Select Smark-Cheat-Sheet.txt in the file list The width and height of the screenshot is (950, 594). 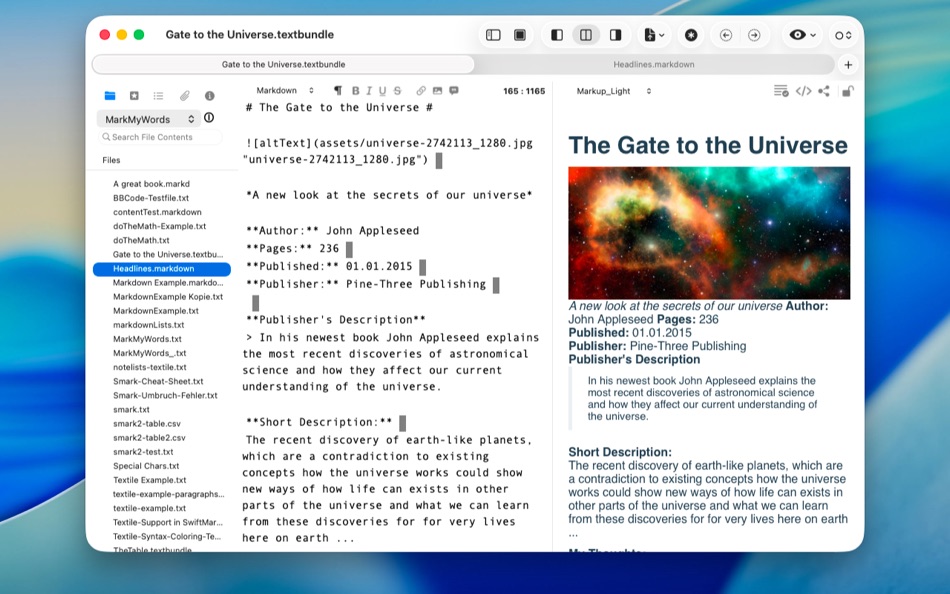coord(157,381)
